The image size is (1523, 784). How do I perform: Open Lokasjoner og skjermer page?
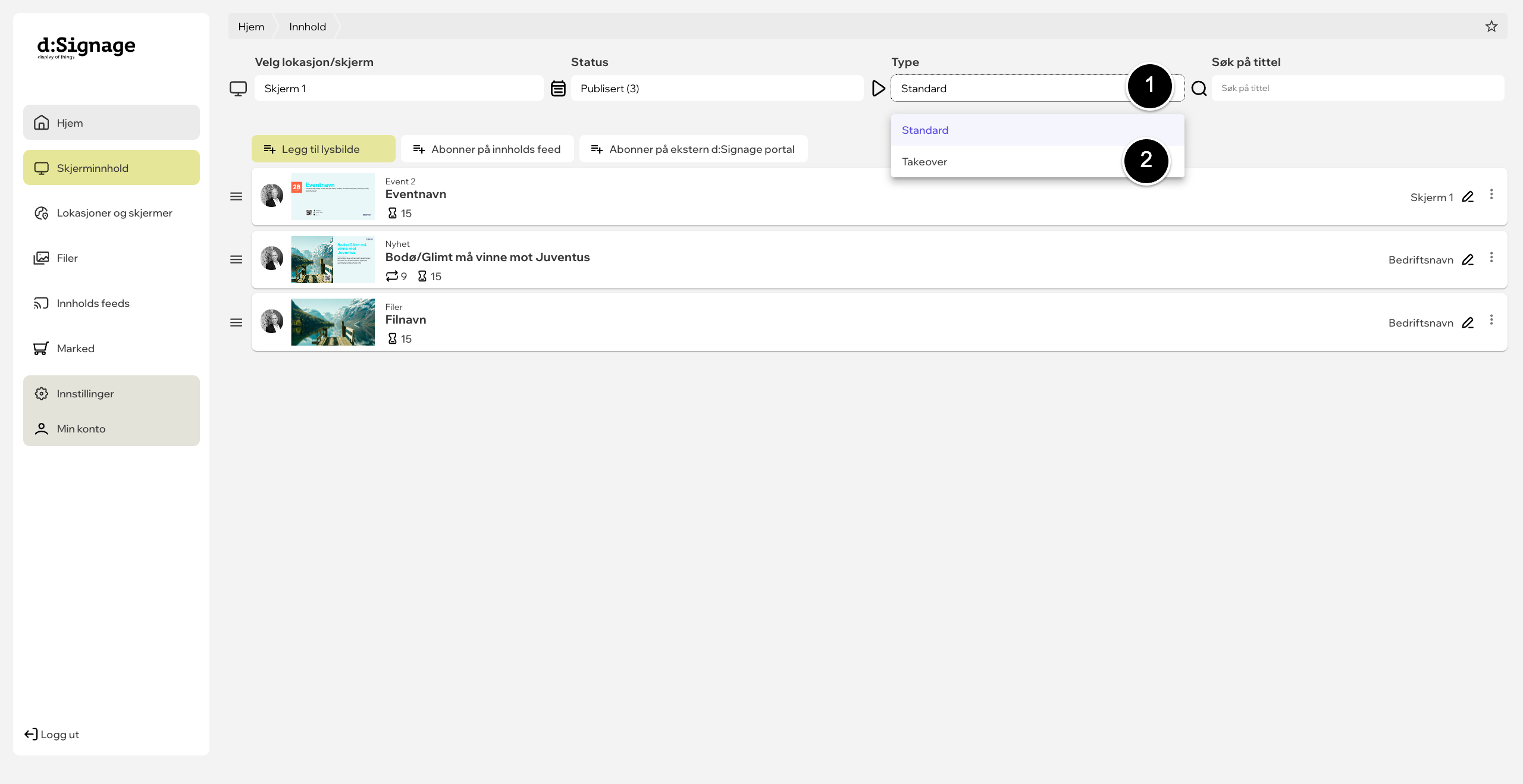coord(111,213)
